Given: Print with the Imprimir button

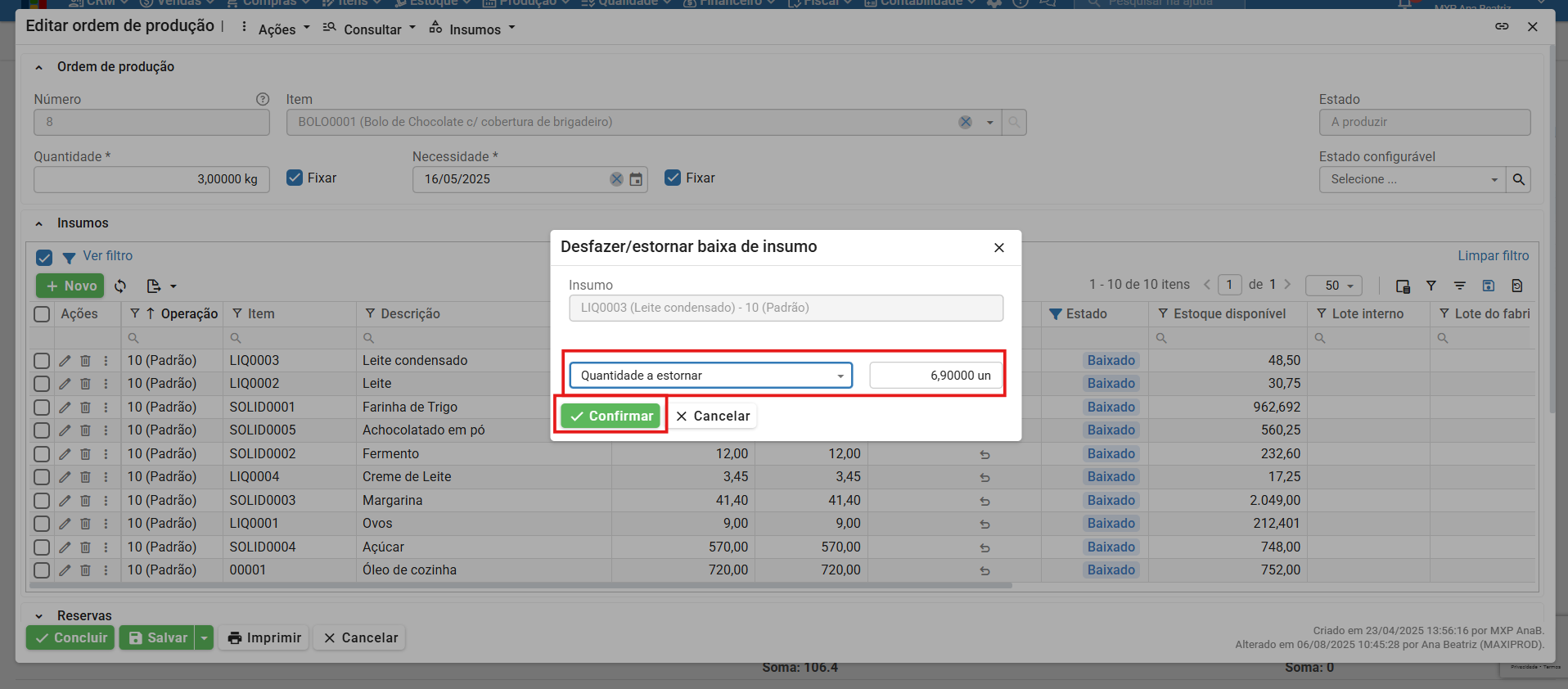Looking at the screenshot, I should pyautogui.click(x=264, y=638).
